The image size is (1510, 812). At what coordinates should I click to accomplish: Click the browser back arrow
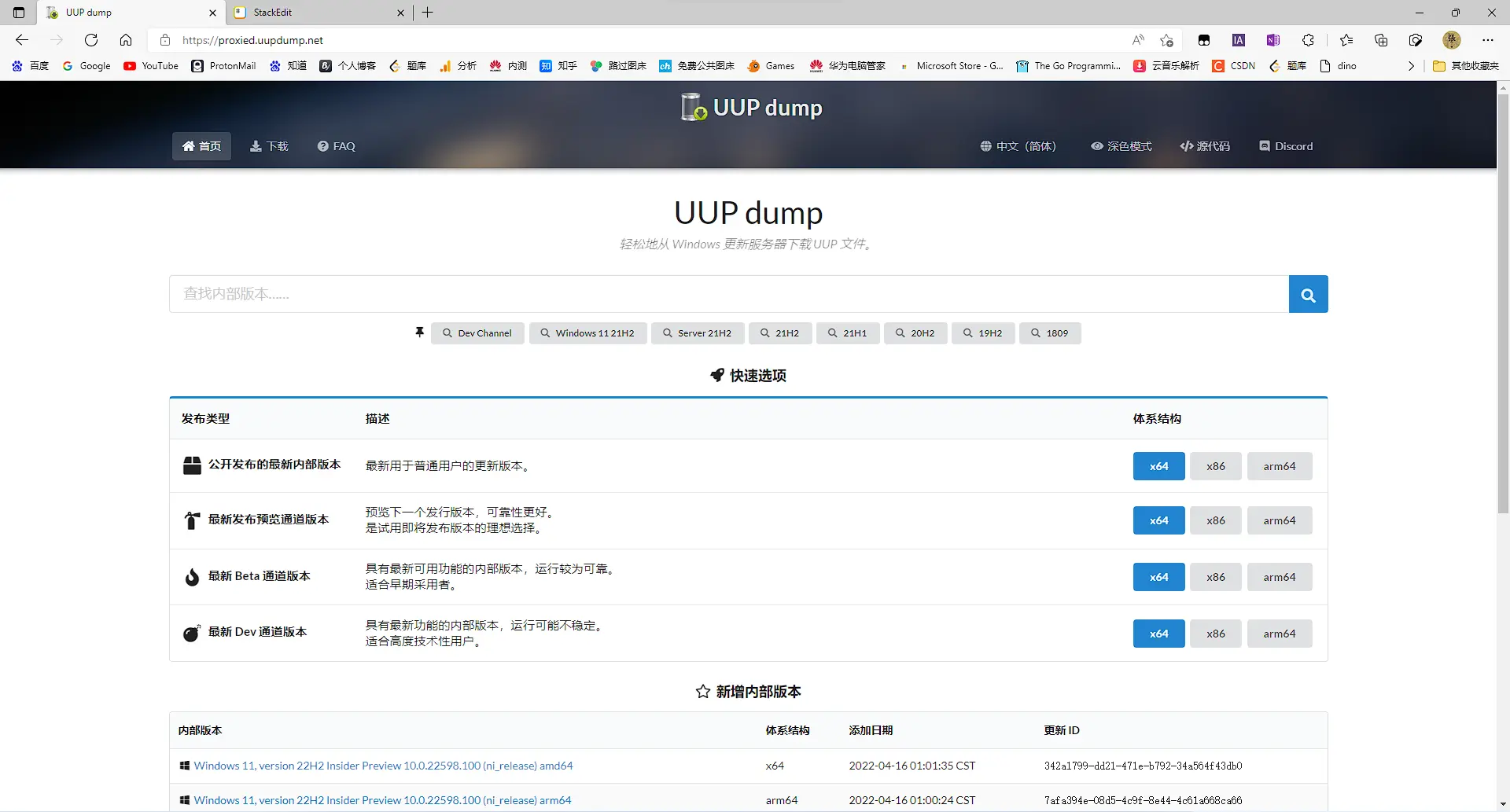[x=22, y=40]
